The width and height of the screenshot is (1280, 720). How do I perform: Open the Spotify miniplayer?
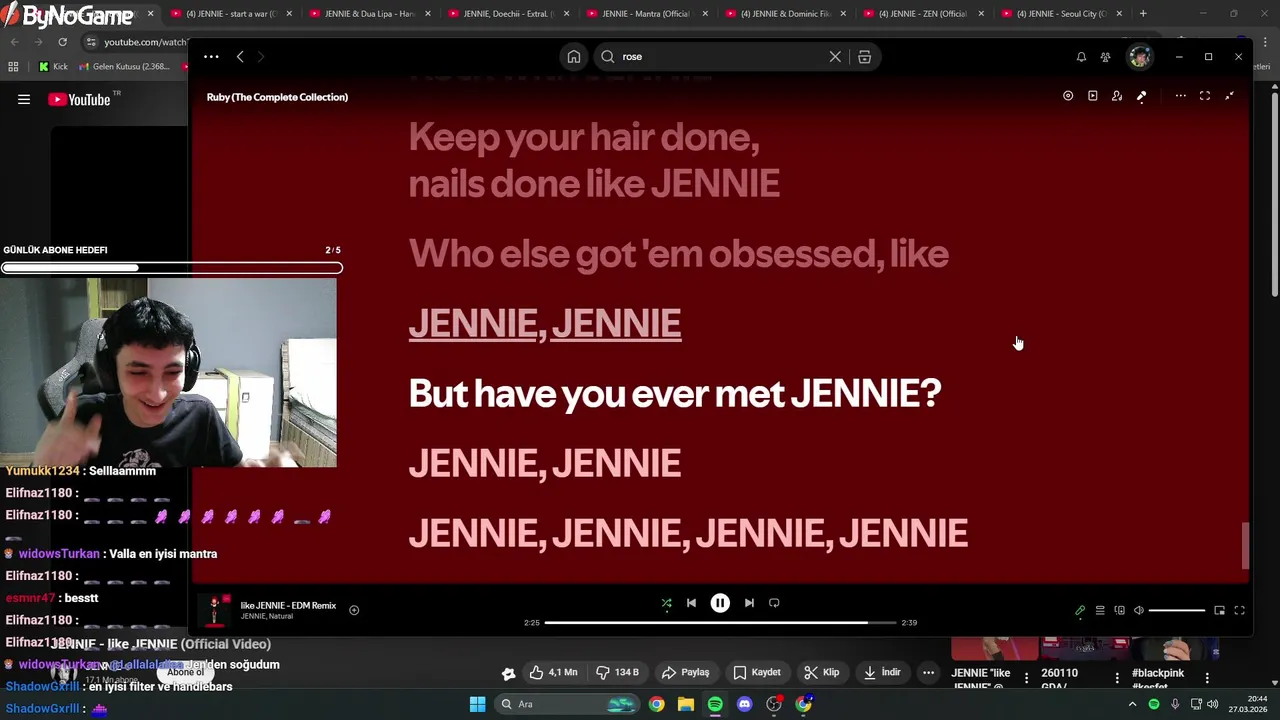[1219, 610]
